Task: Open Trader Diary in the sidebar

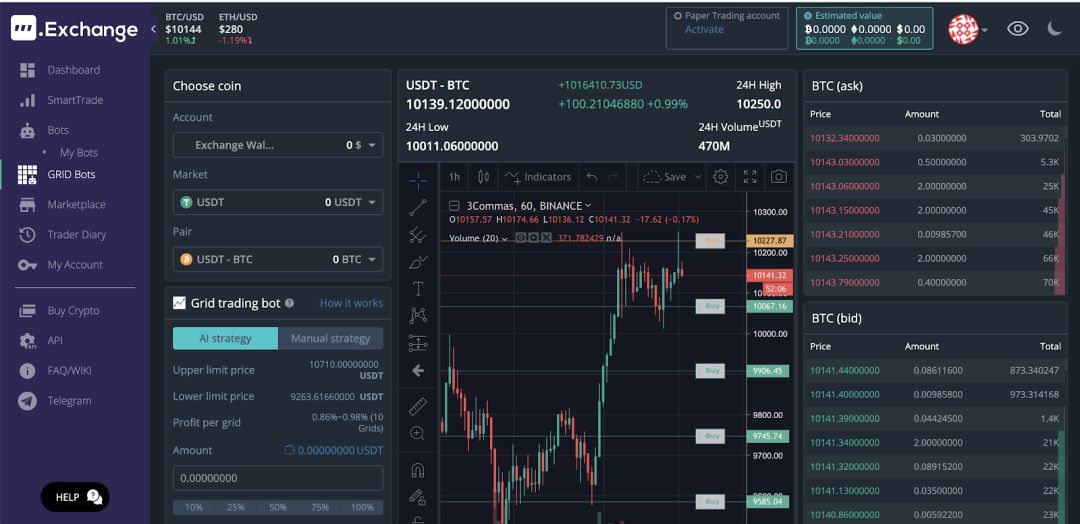Action: pos(62,235)
